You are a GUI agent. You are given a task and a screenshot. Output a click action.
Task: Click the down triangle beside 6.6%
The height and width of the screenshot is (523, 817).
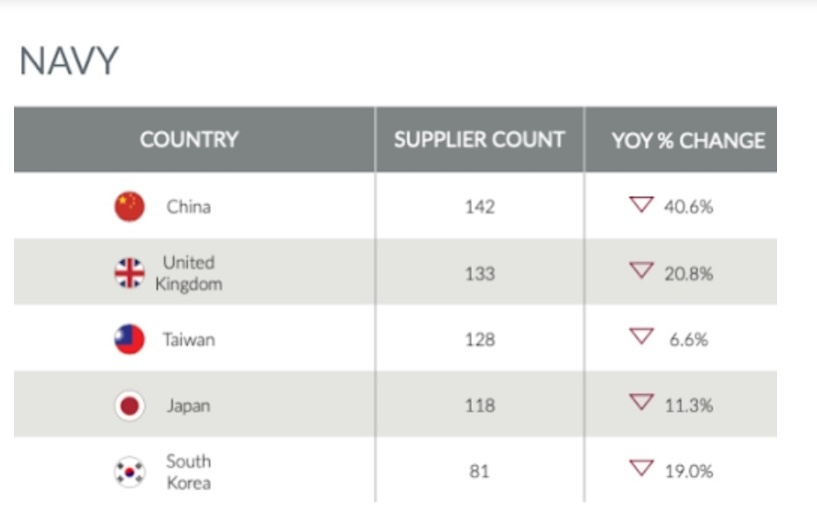click(x=641, y=336)
